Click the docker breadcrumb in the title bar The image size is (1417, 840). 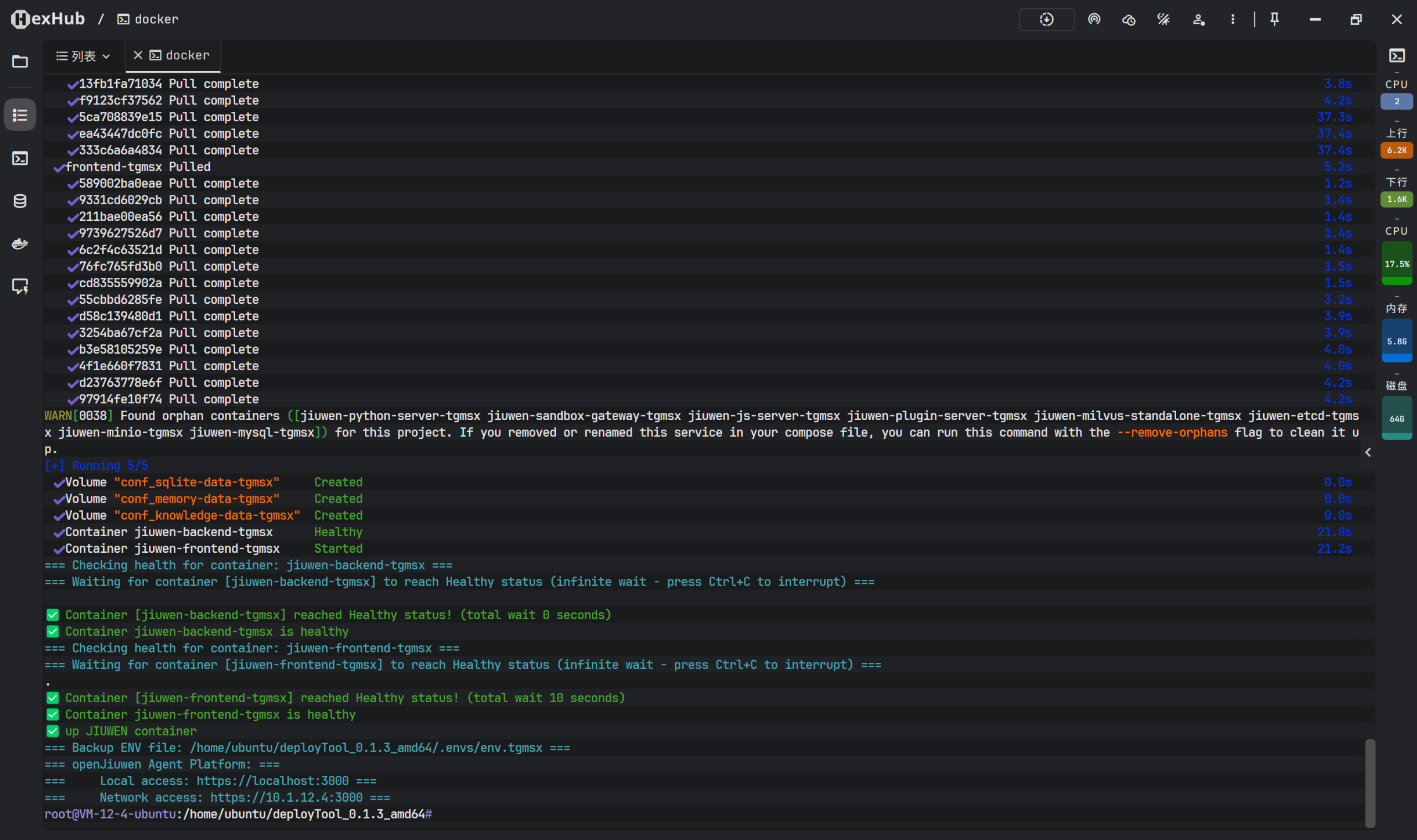148,19
